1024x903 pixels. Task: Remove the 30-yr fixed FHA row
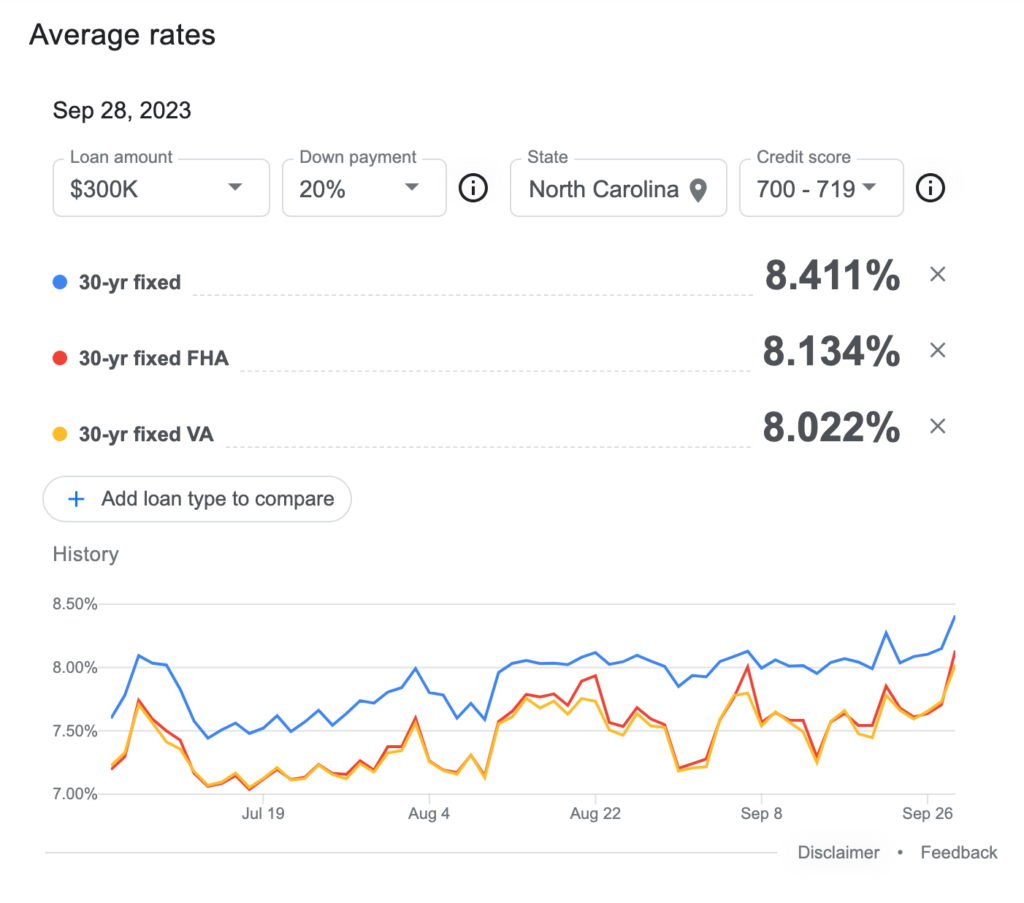point(938,351)
